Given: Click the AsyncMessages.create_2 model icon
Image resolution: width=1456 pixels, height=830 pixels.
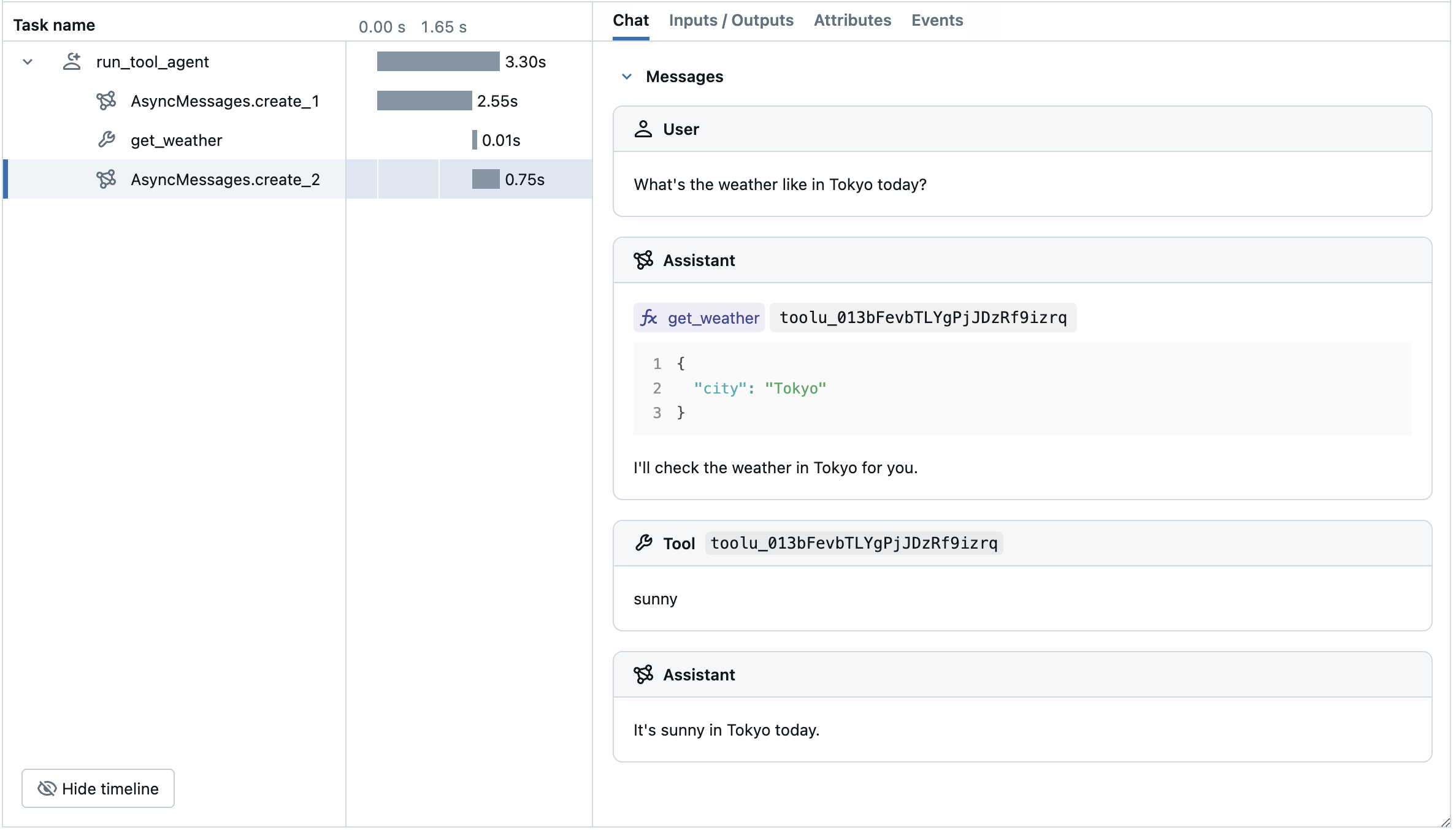Looking at the screenshot, I should pos(106,179).
